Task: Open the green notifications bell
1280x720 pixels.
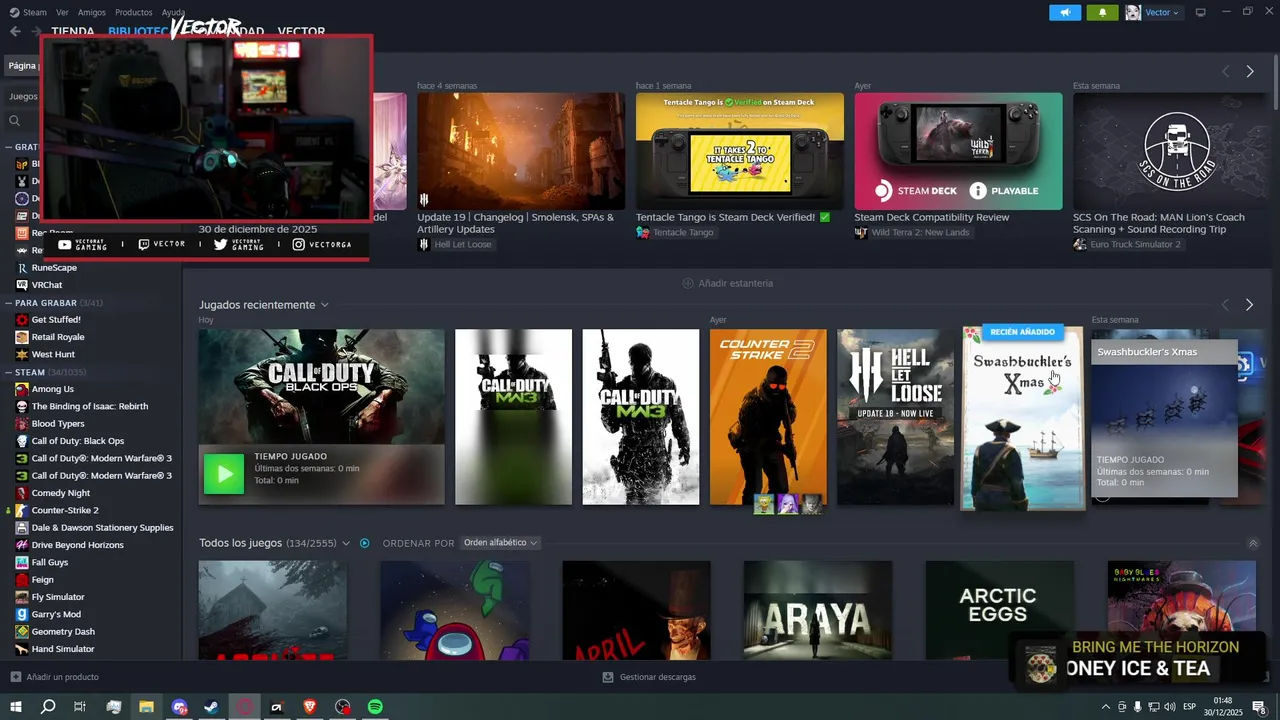Action: [x=1102, y=12]
